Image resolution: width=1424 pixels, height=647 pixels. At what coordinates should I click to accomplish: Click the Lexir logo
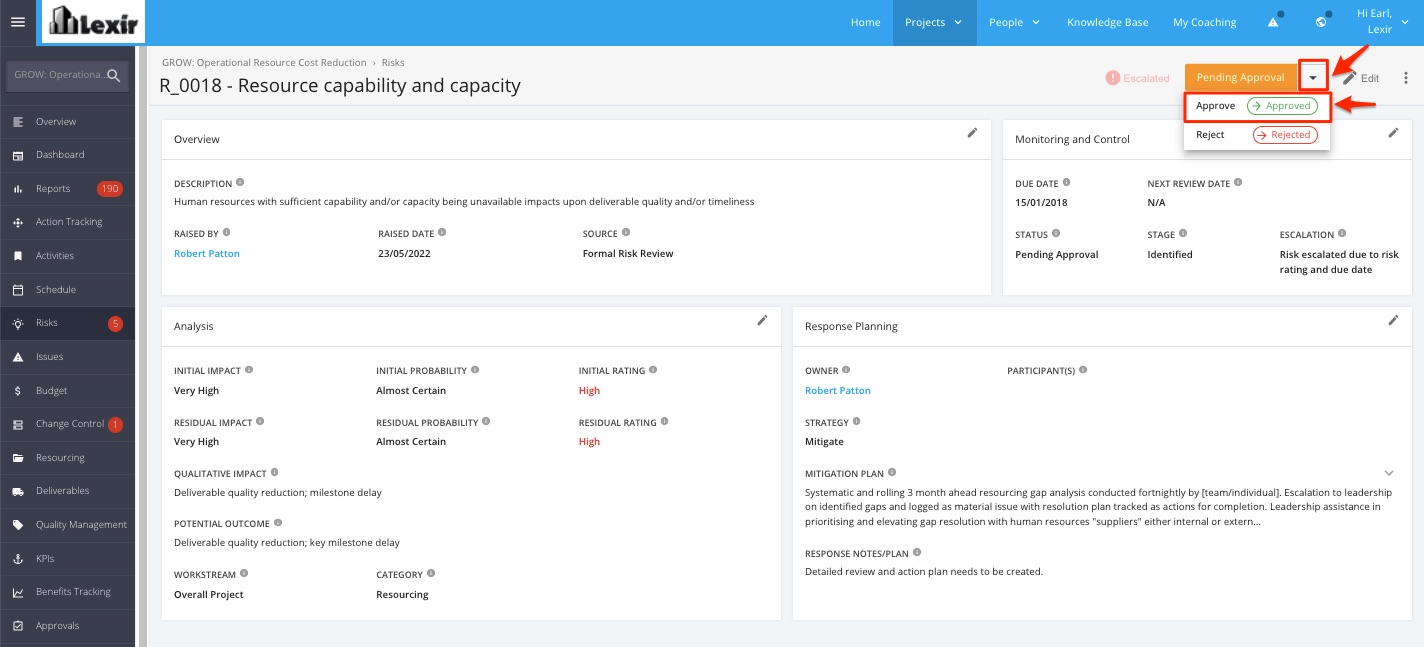(93, 22)
